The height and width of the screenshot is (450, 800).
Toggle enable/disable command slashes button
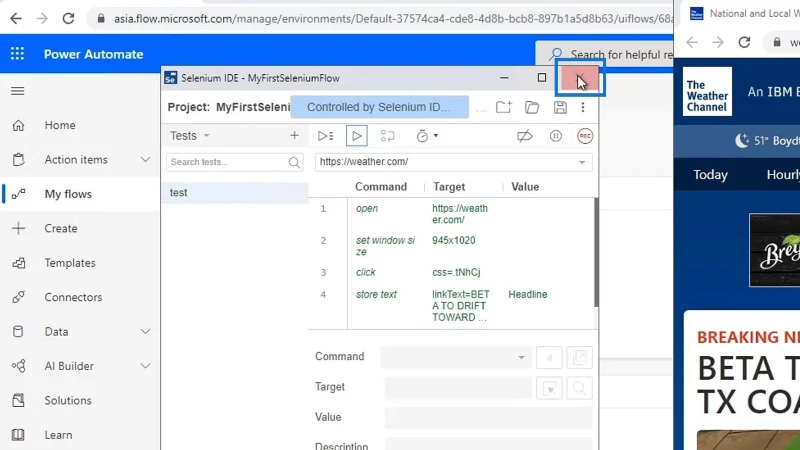(x=549, y=358)
